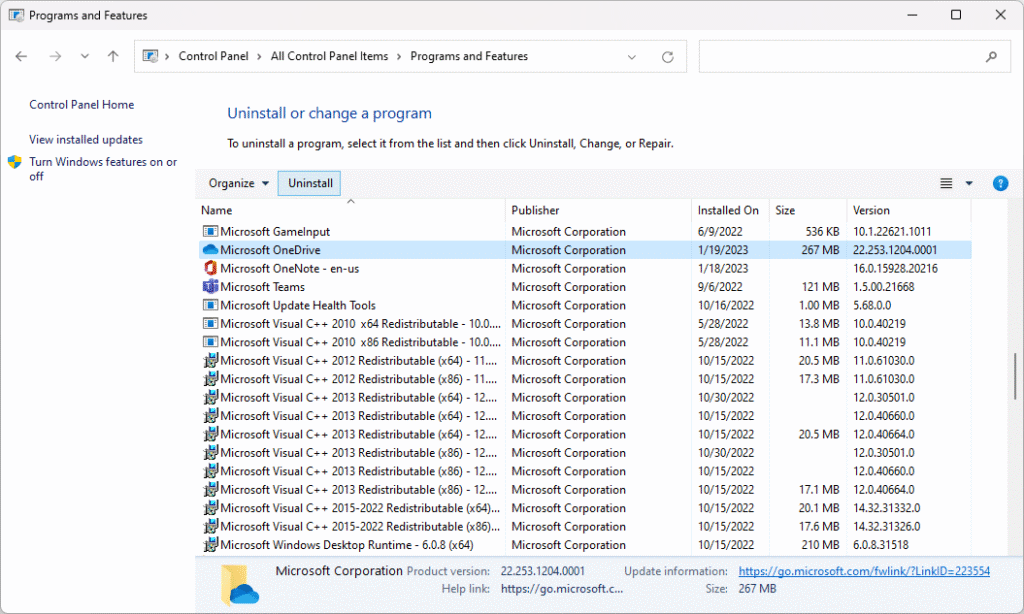Viewport: 1024px width, 614px height.
Task: Click the Forward navigation arrow
Action: point(56,56)
